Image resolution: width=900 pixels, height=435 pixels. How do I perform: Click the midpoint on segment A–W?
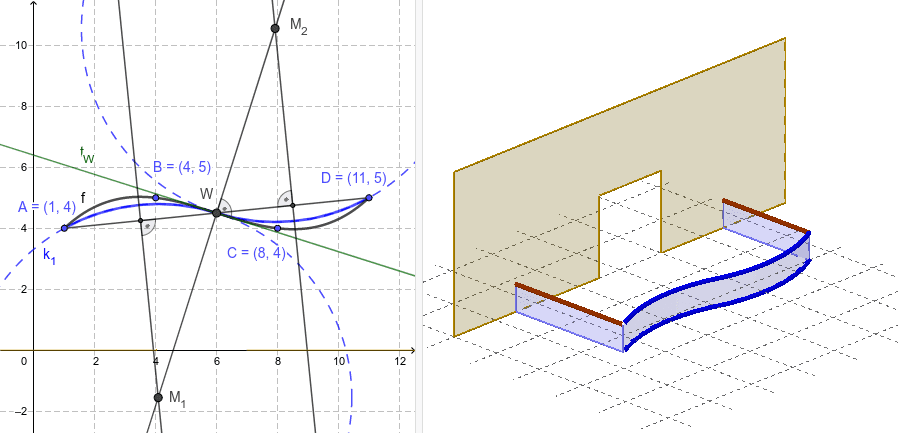pos(140,220)
